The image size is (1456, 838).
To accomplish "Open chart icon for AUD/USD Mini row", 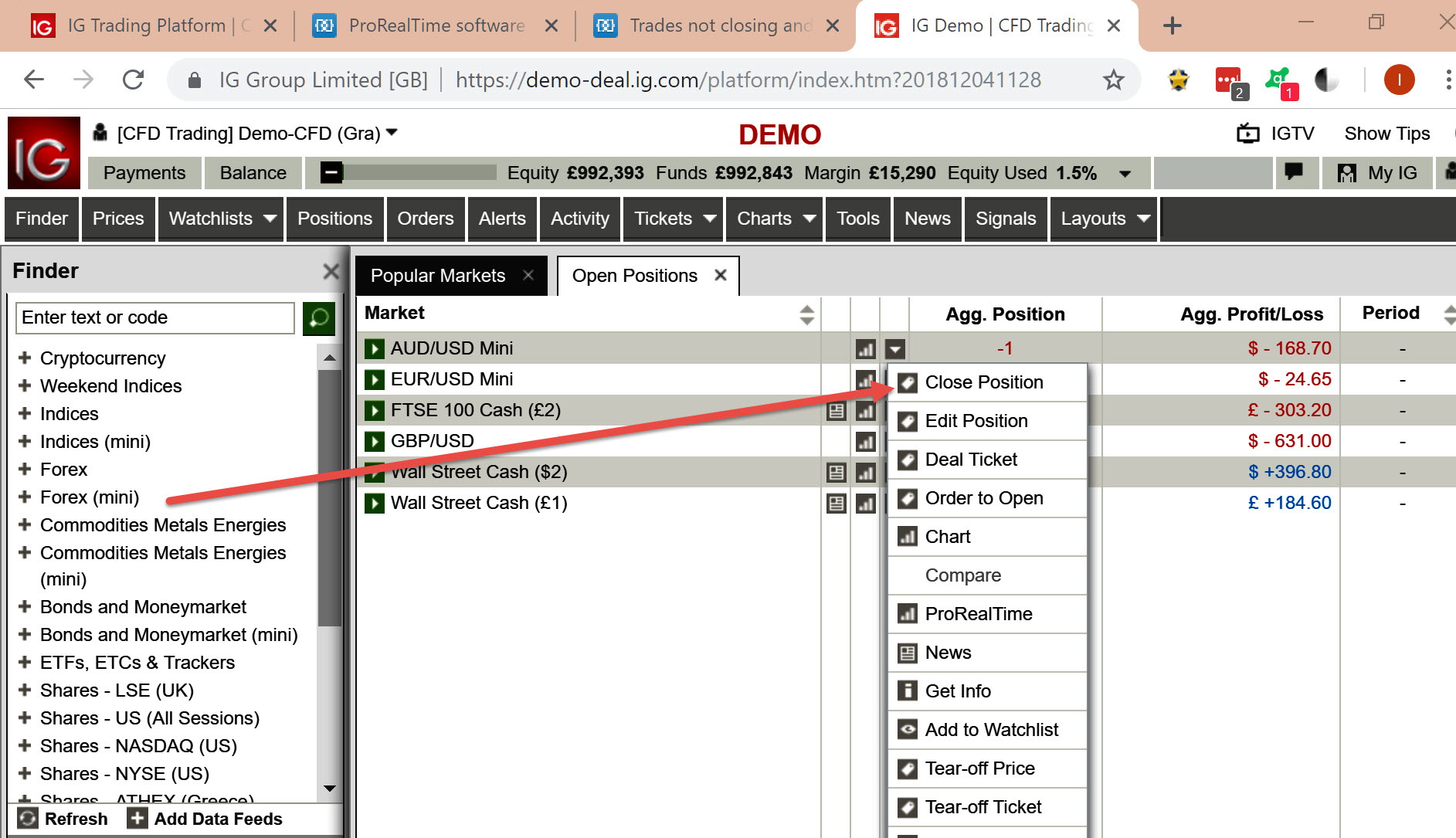I will (x=865, y=349).
